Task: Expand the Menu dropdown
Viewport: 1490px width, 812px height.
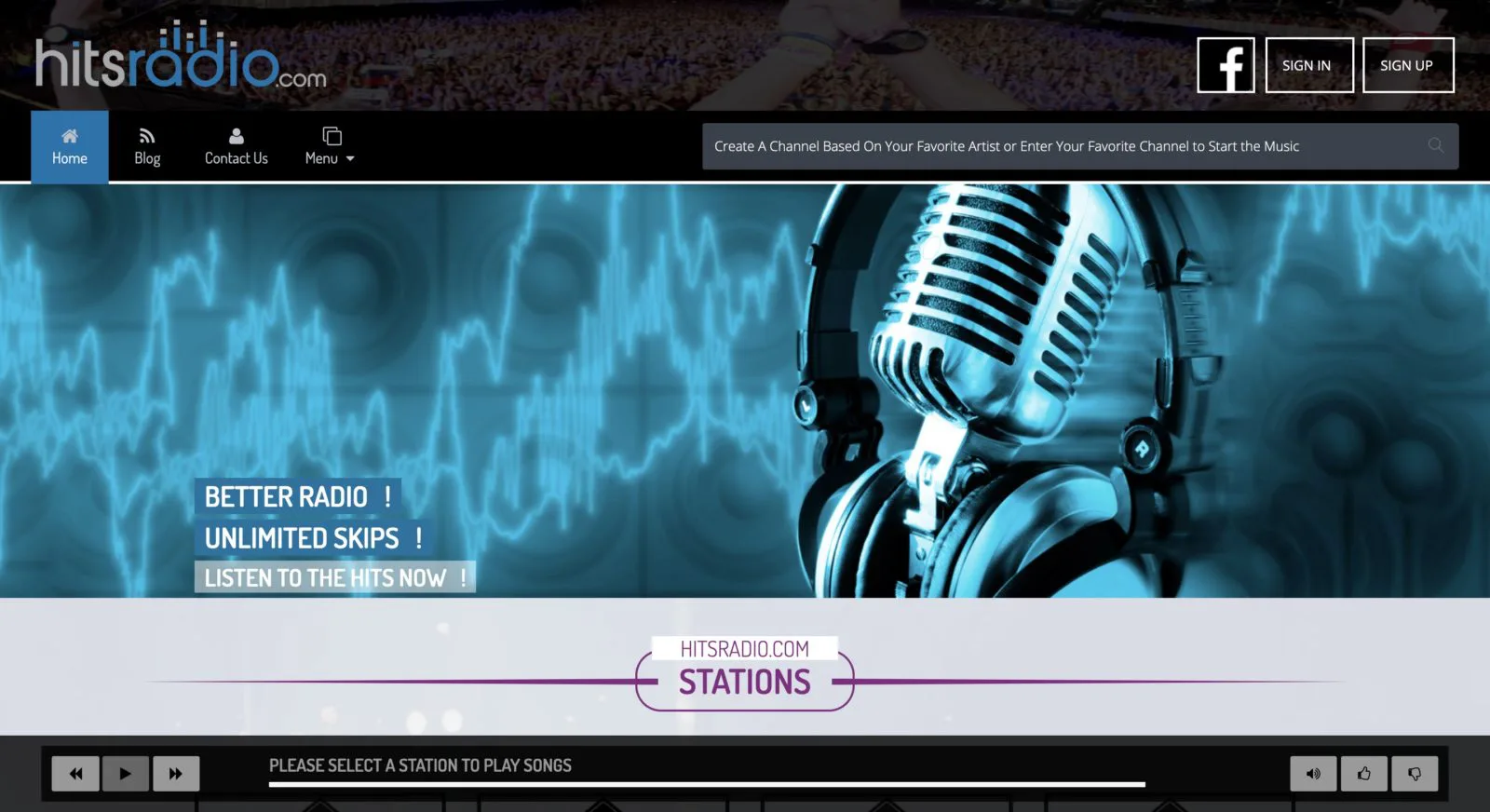Action: pyautogui.click(x=331, y=147)
